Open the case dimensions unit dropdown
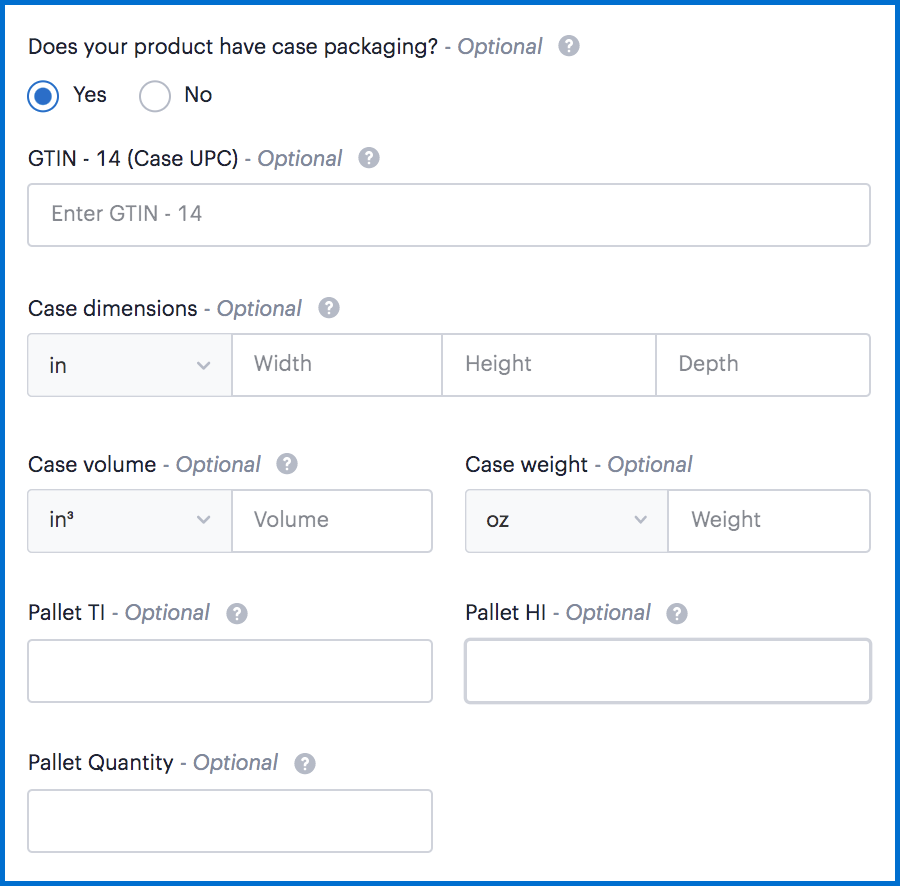This screenshot has height=886, width=900. pyautogui.click(x=130, y=365)
